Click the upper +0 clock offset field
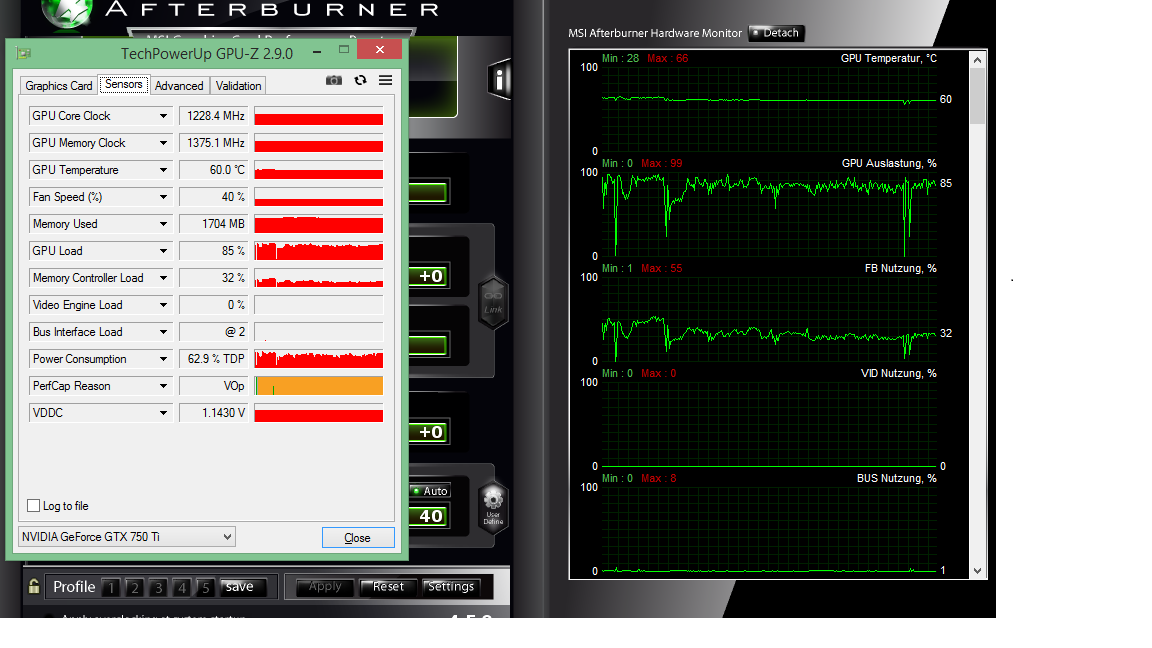 click(430, 276)
